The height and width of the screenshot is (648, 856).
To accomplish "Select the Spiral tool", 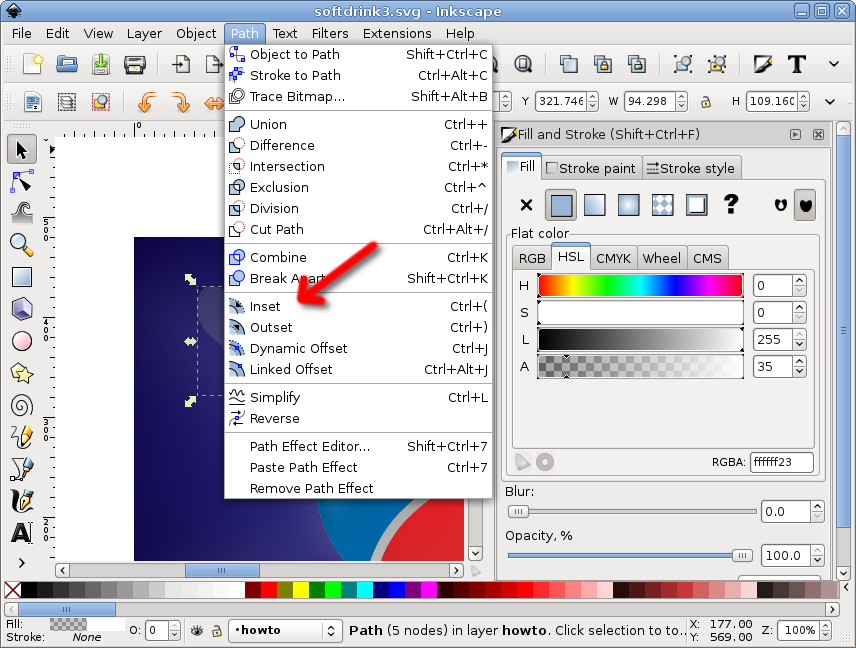I will point(22,406).
